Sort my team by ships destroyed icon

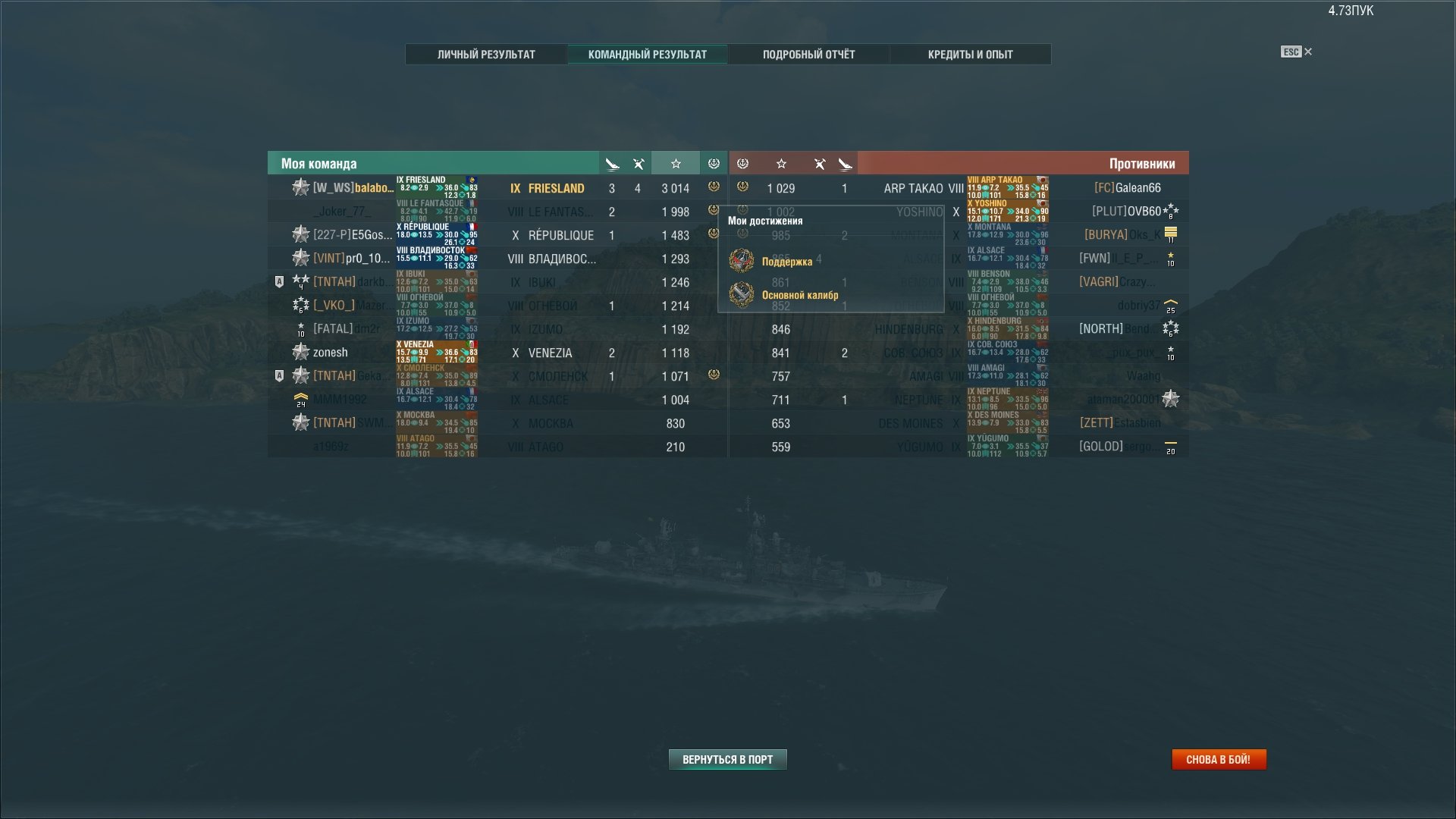pos(612,164)
